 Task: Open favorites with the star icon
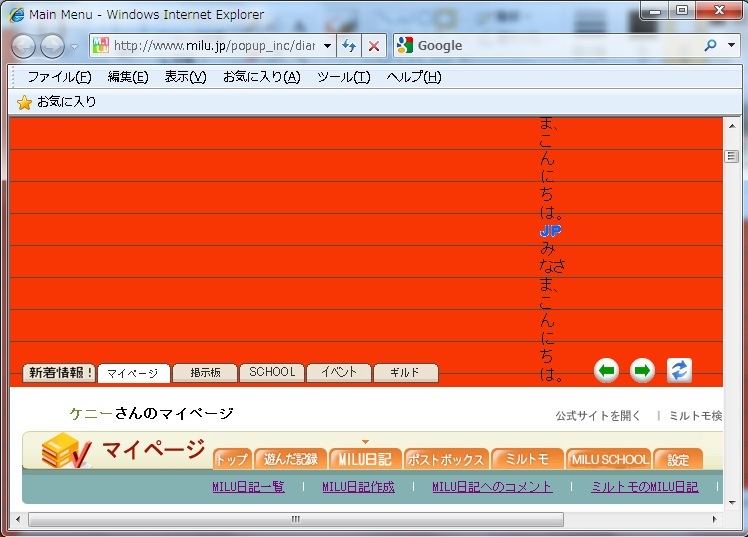click(x=24, y=102)
